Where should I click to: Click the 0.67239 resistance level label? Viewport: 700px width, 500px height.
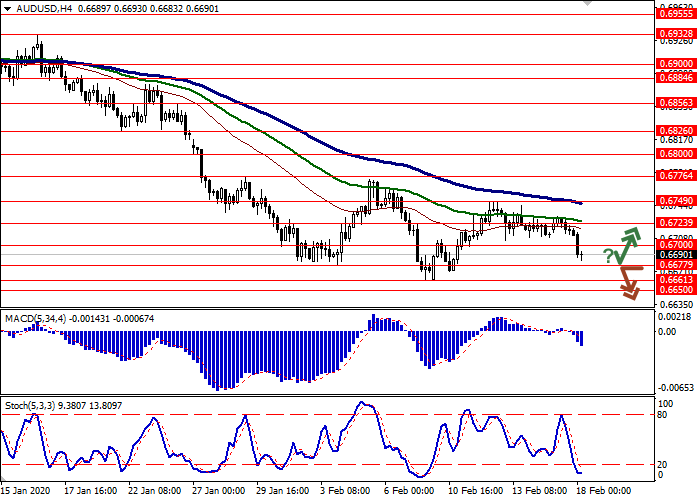(x=675, y=222)
